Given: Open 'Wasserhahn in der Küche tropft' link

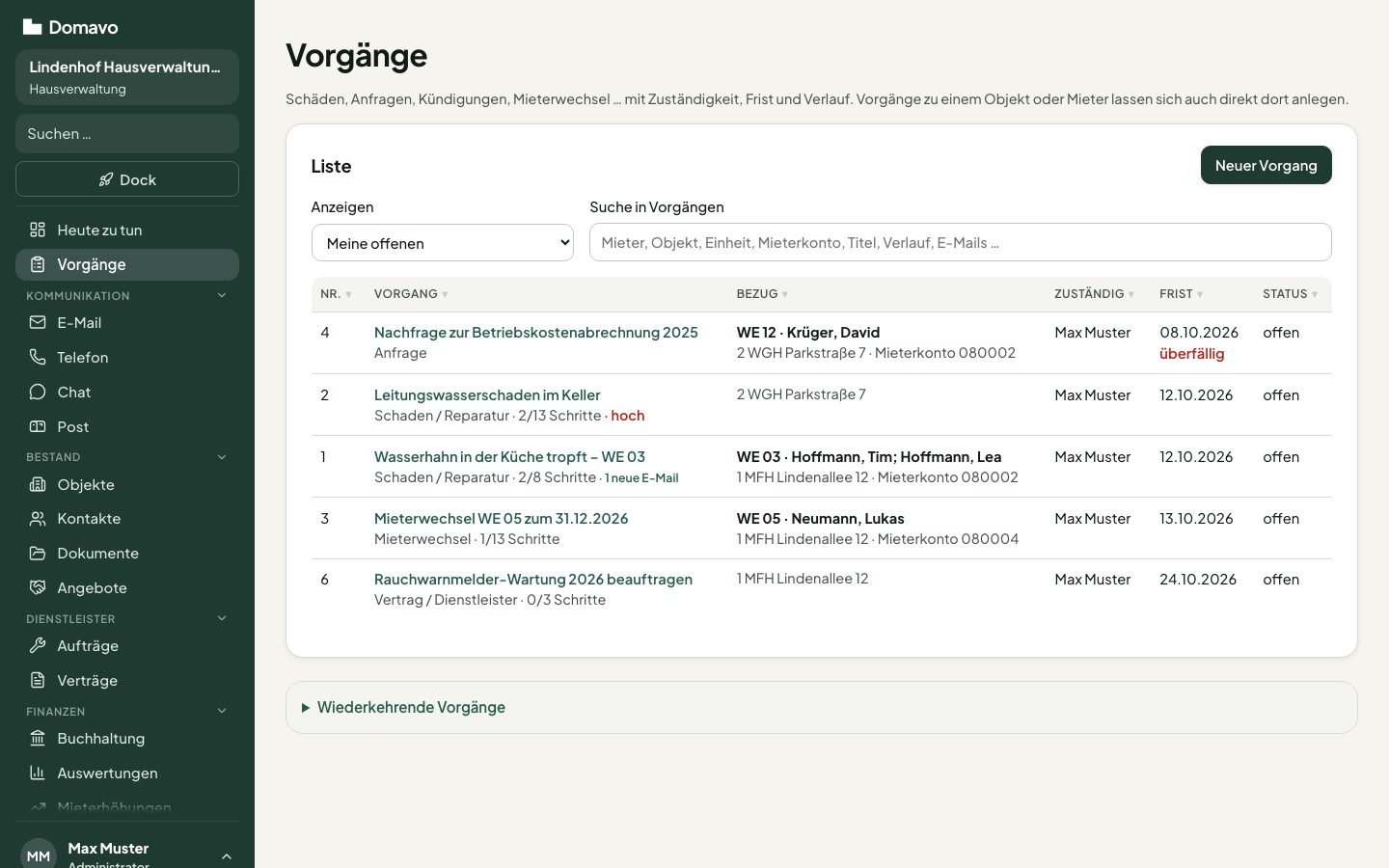Looking at the screenshot, I should [509, 456].
